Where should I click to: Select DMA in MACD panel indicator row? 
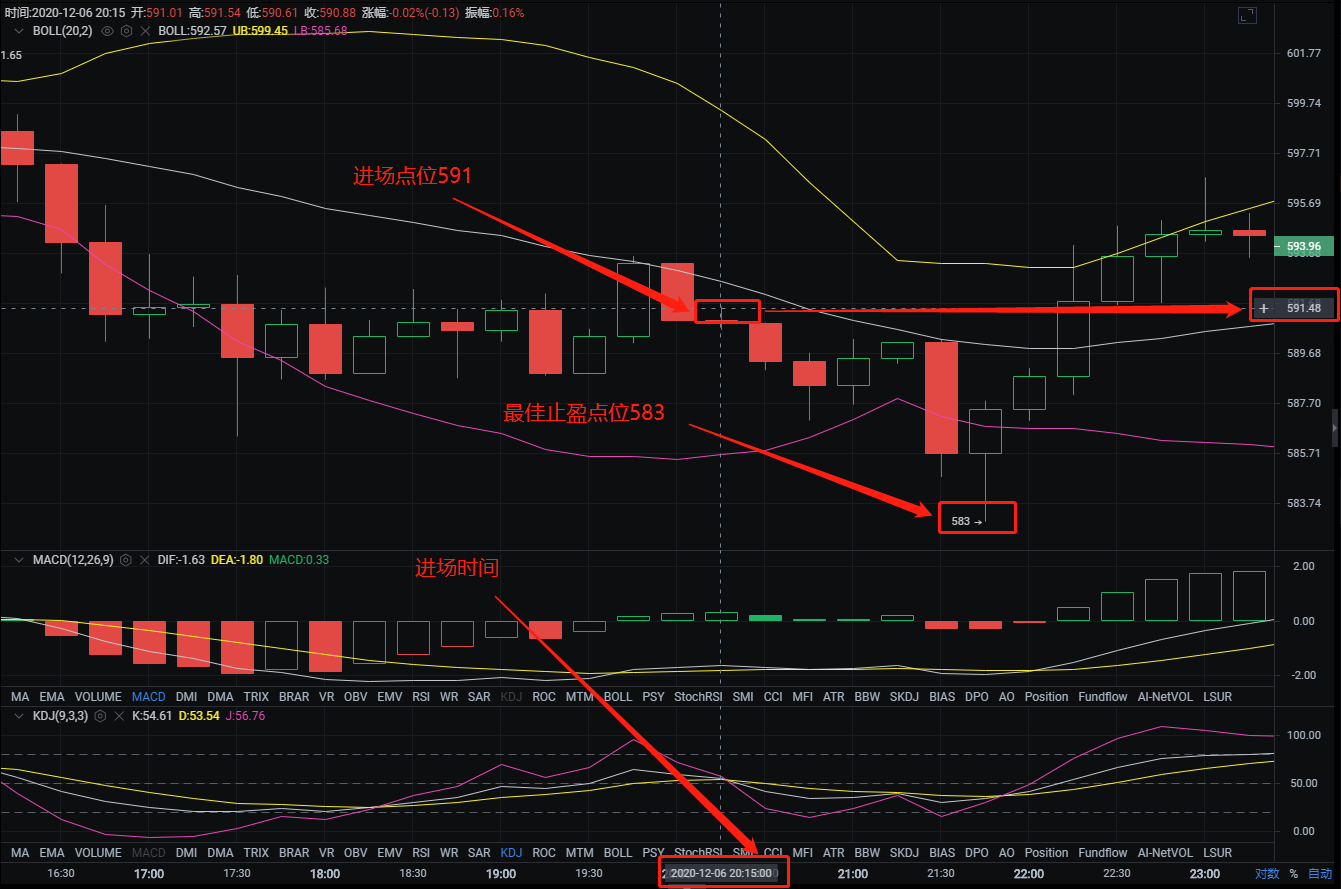[x=220, y=696]
